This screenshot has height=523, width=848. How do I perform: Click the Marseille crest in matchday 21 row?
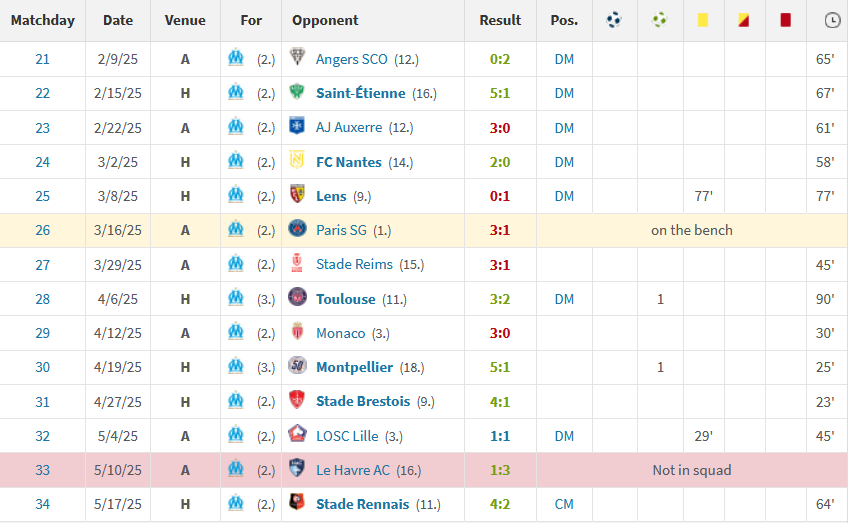click(x=236, y=57)
